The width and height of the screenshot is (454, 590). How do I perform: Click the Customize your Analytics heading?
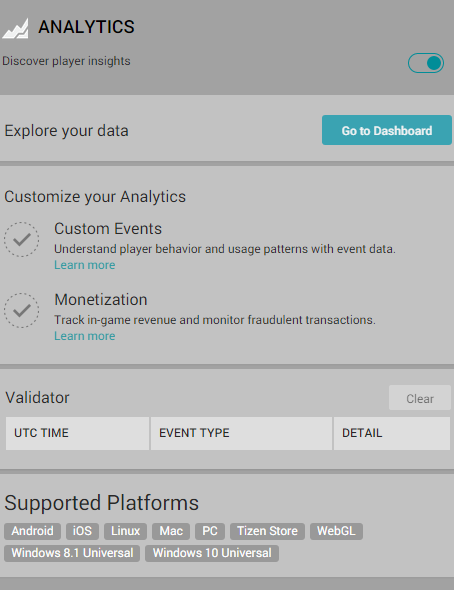95,197
